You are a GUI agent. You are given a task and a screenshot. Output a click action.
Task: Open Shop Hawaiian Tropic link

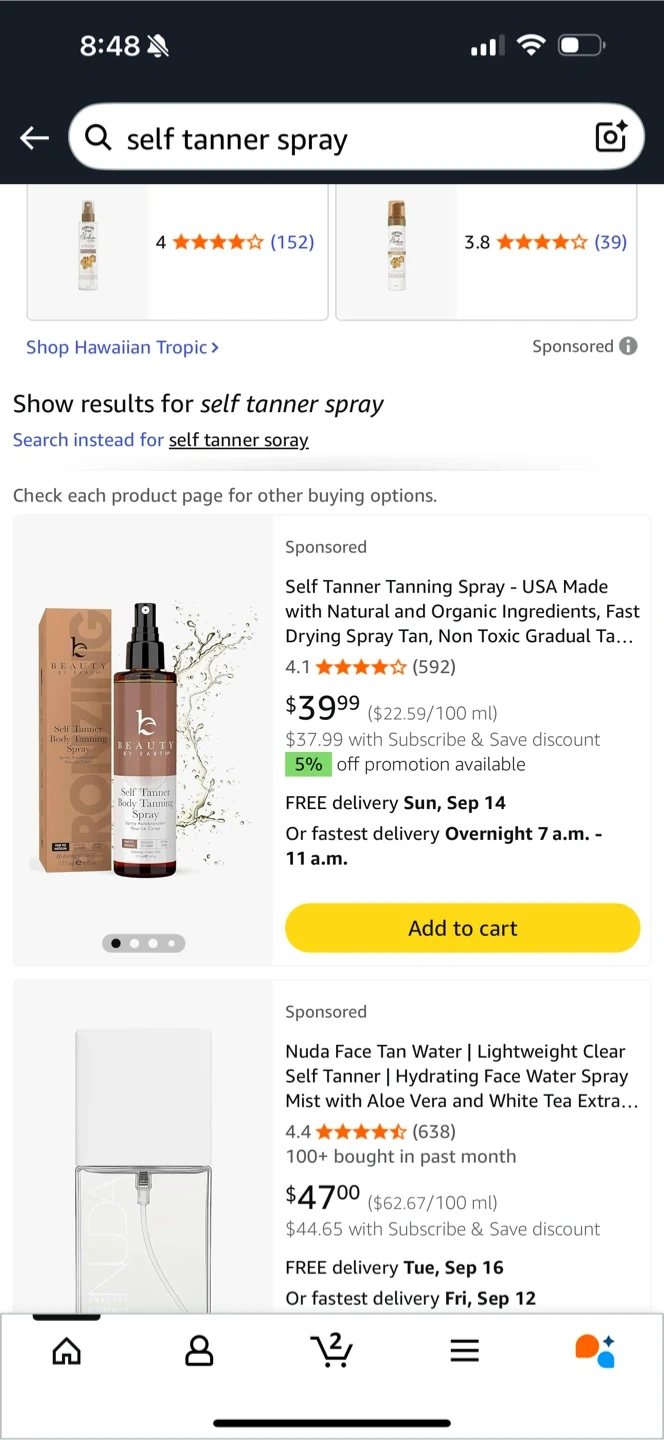(x=122, y=347)
